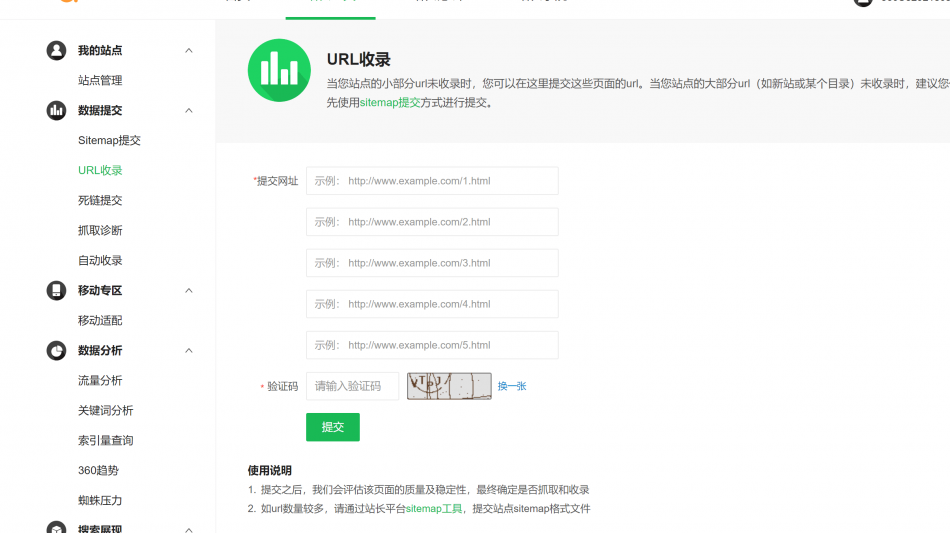Click the 我的站点 user icon
950x533 pixels.
56,50
